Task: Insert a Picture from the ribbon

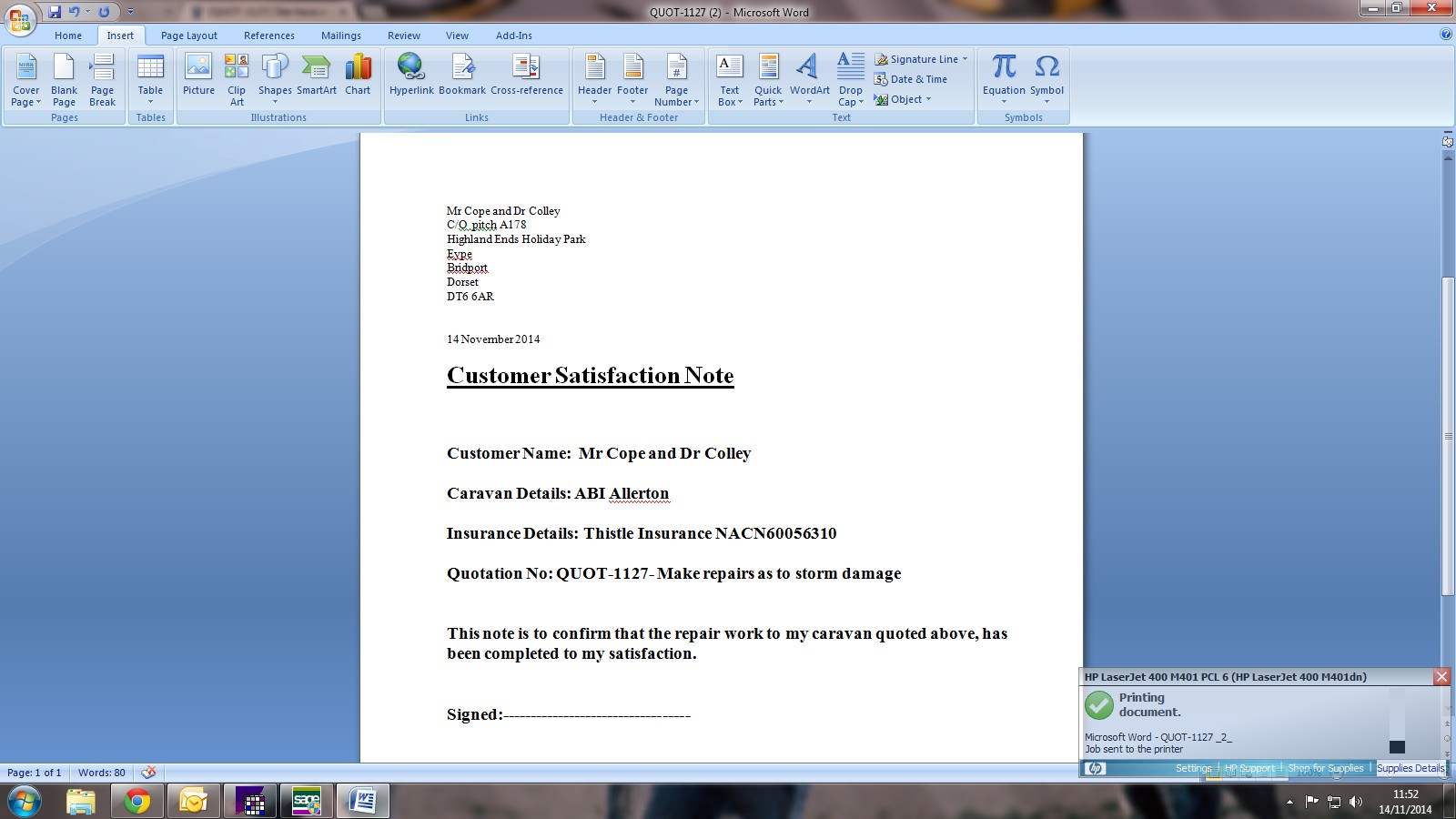Action: click(x=198, y=76)
